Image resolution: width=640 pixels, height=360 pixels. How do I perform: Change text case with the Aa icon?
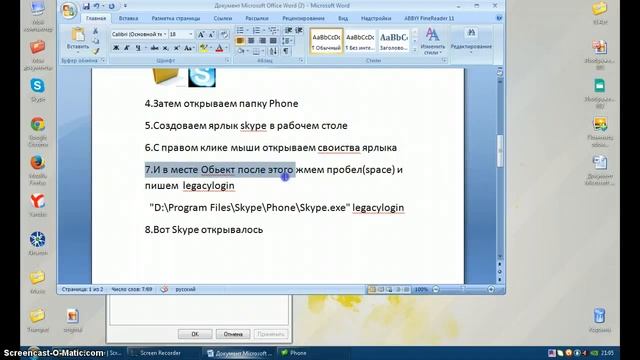[188, 48]
